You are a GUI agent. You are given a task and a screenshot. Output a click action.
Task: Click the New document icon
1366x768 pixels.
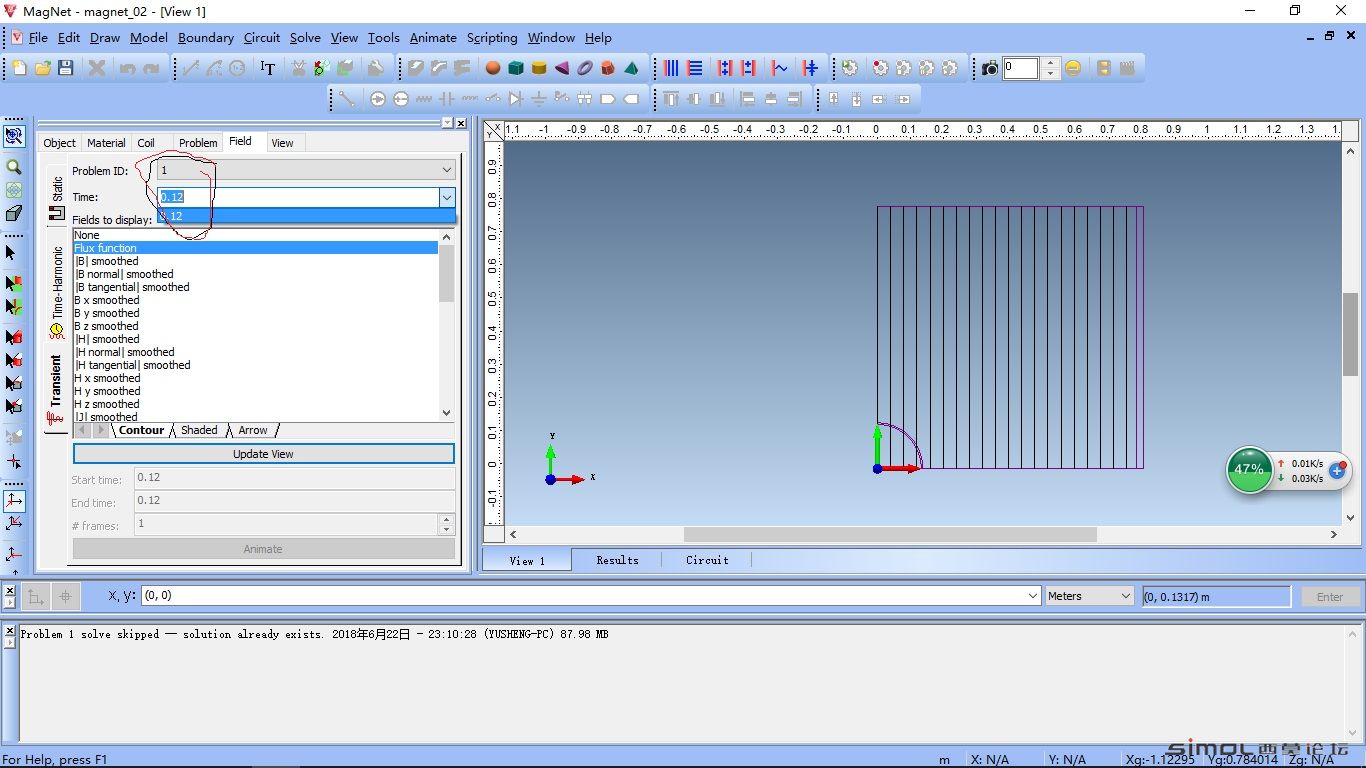click(x=20, y=68)
